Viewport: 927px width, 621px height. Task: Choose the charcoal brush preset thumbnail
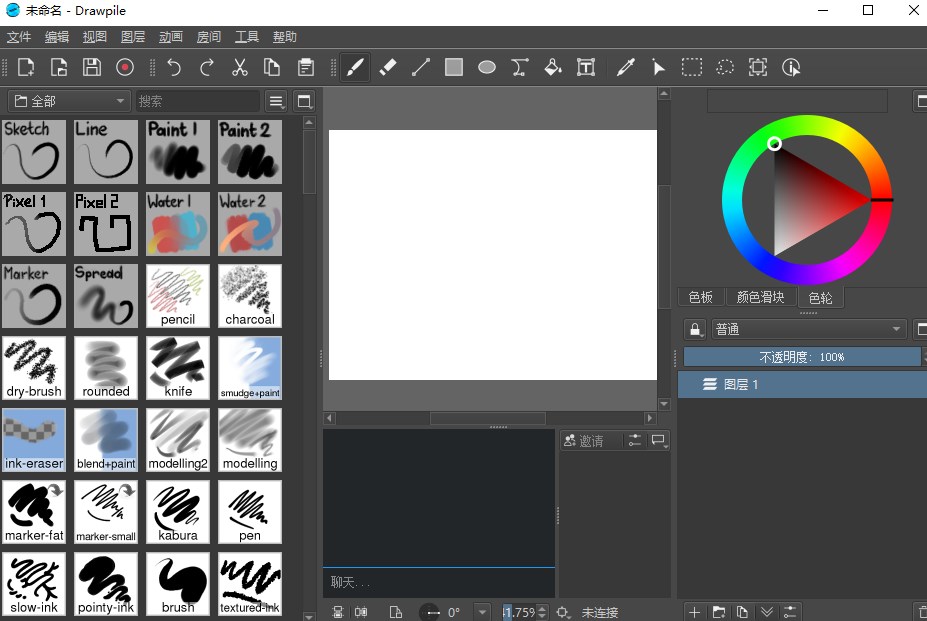249,295
